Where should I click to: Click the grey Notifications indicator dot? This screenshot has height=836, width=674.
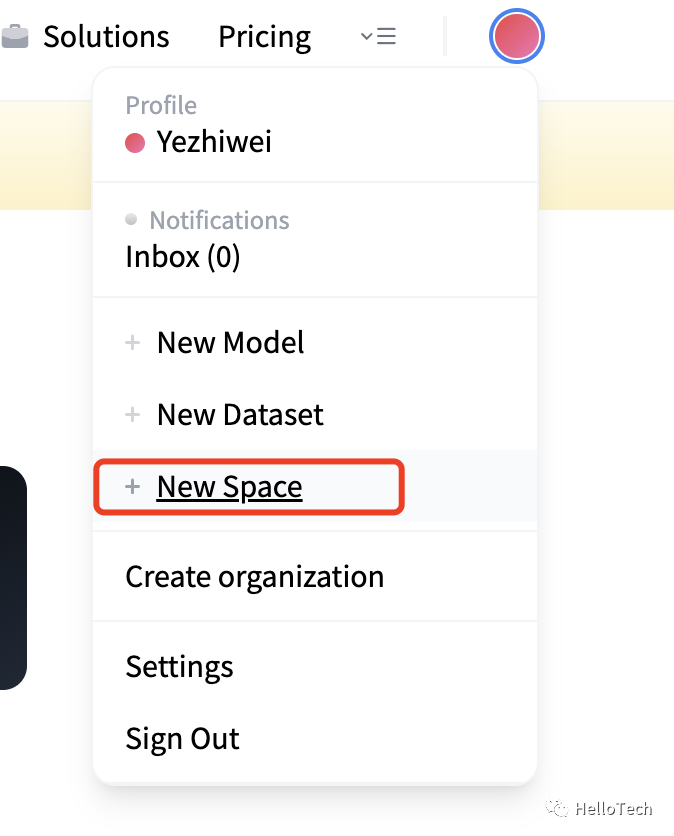coord(131,219)
